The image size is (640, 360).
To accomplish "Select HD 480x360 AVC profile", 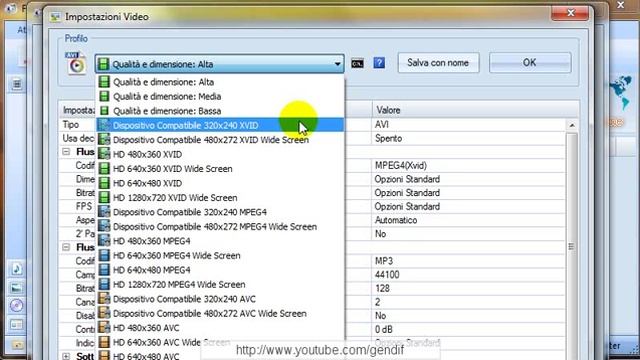I will [x=220, y=328].
